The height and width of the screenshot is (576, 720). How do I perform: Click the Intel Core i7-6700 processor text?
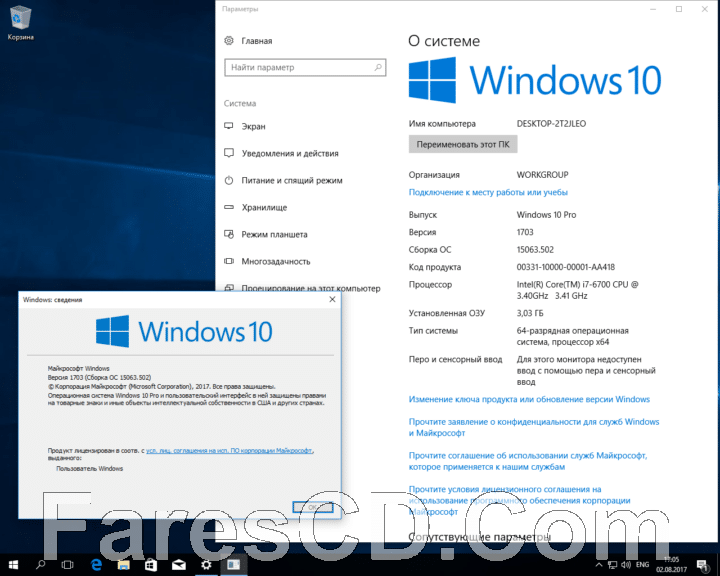coord(577,290)
